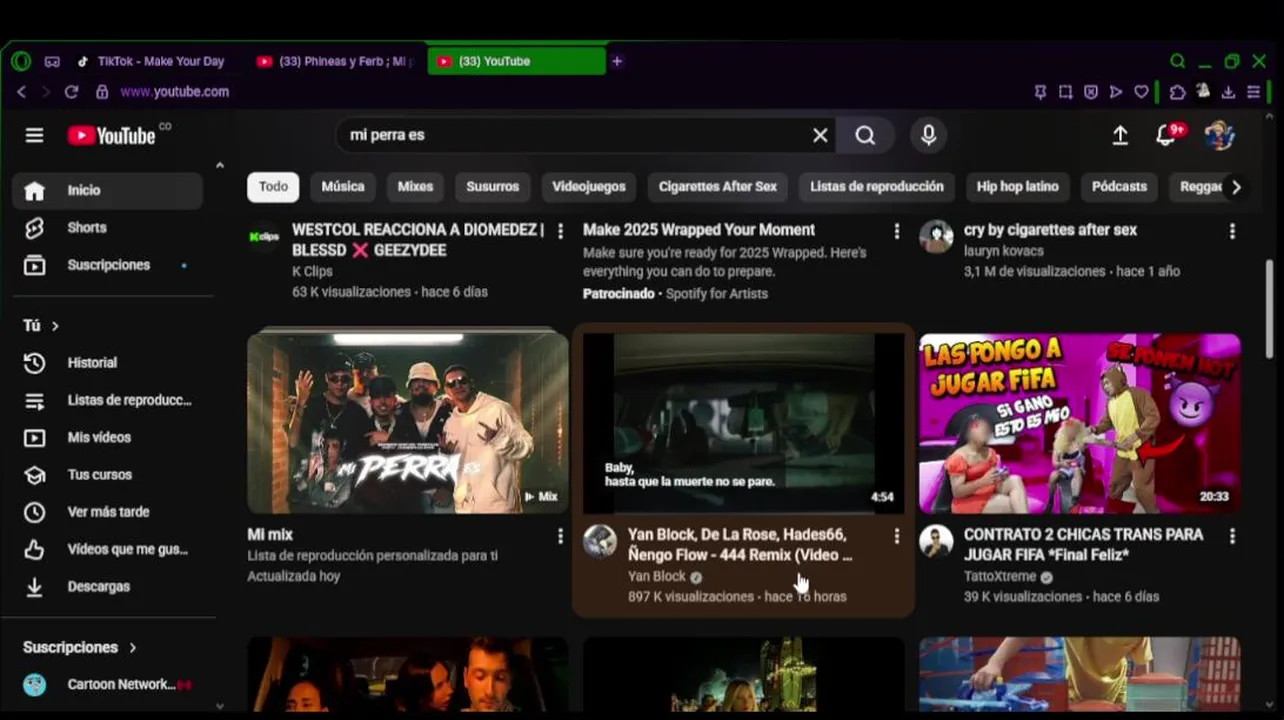Viewport: 1284px width, 720px height.
Task: Open Descargas in sidebar
Action: tap(107, 587)
